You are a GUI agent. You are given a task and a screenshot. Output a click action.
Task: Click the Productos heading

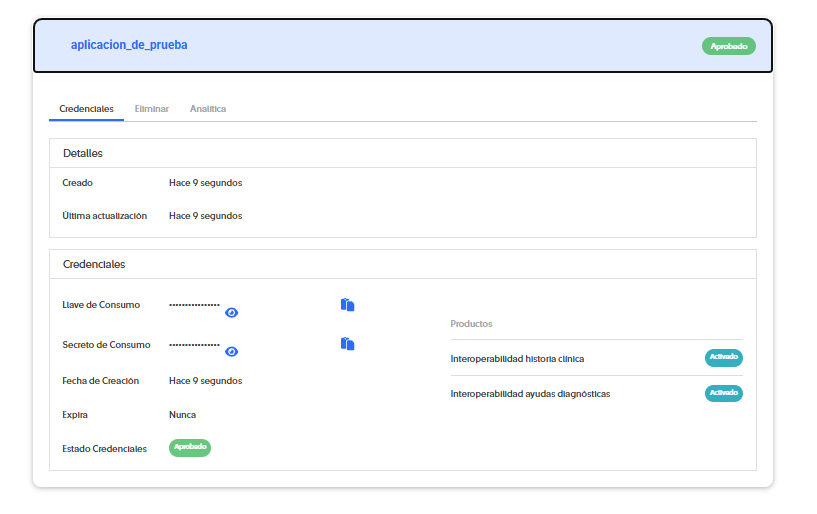[471, 324]
